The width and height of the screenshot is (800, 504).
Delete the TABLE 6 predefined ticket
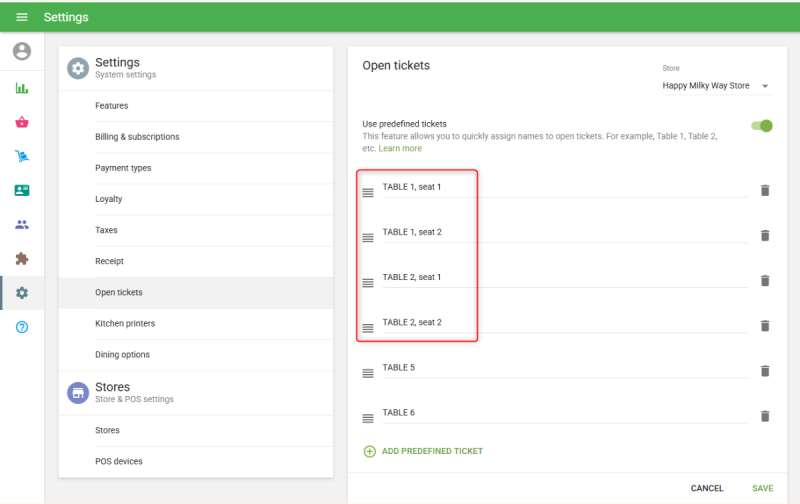[x=765, y=416]
